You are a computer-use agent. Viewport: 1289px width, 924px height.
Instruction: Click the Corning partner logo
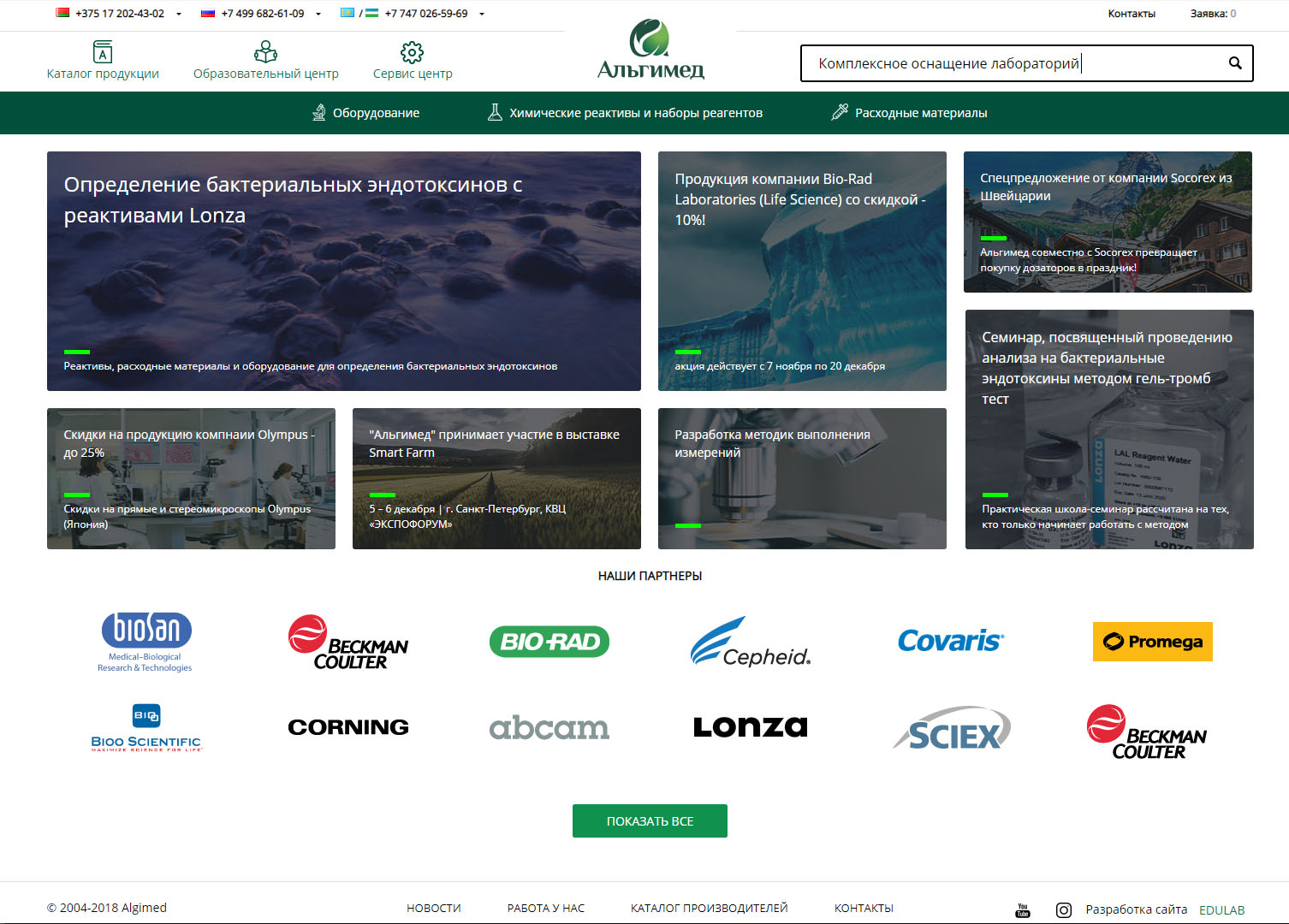(348, 727)
